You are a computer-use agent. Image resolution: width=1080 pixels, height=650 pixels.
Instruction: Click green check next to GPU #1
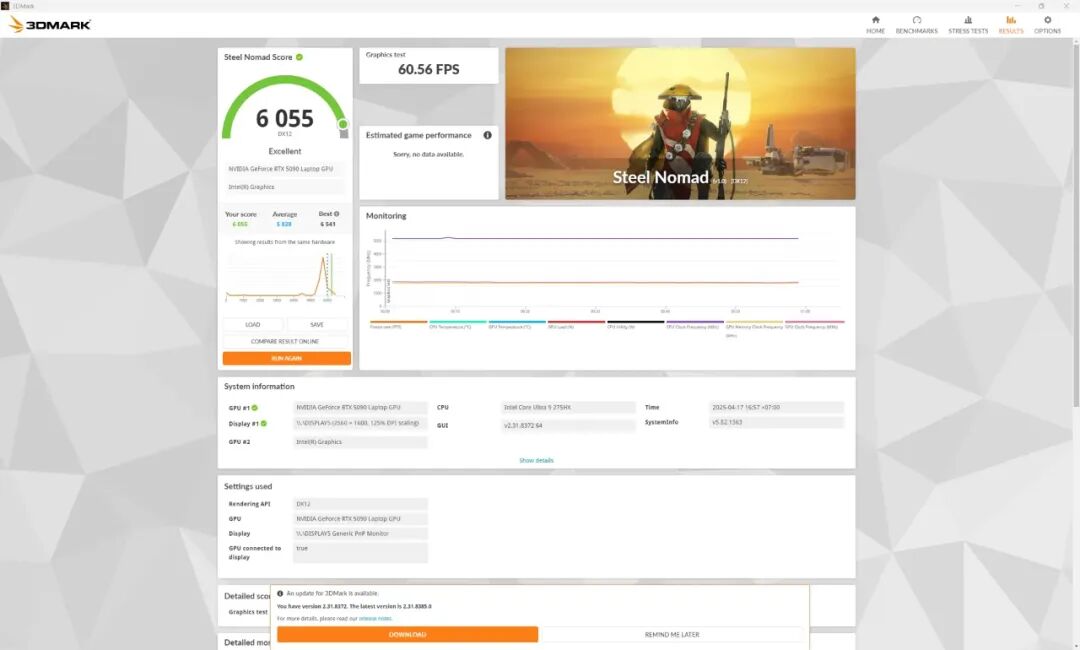point(255,408)
